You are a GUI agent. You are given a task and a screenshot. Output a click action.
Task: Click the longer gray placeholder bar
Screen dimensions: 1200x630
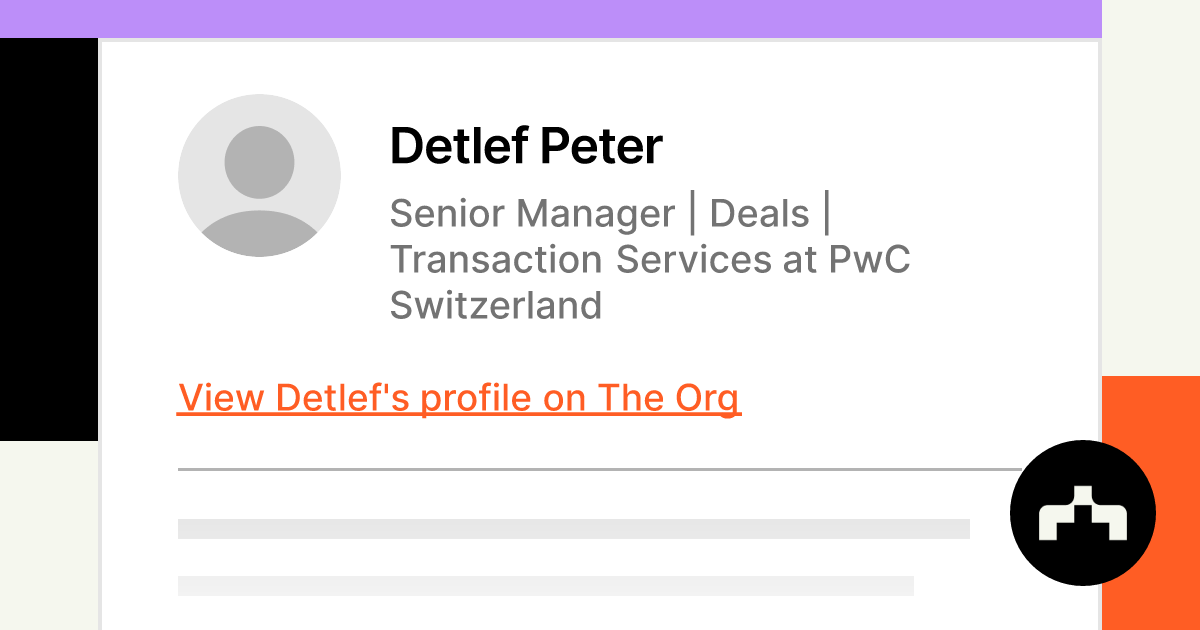[573, 529]
